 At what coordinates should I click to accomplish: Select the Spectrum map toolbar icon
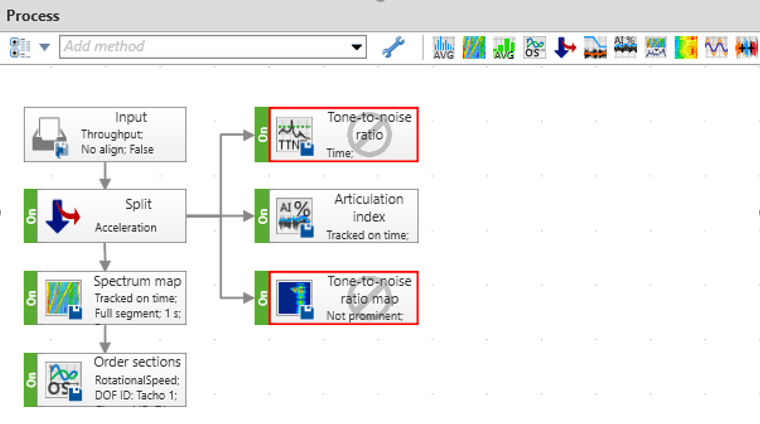474,47
